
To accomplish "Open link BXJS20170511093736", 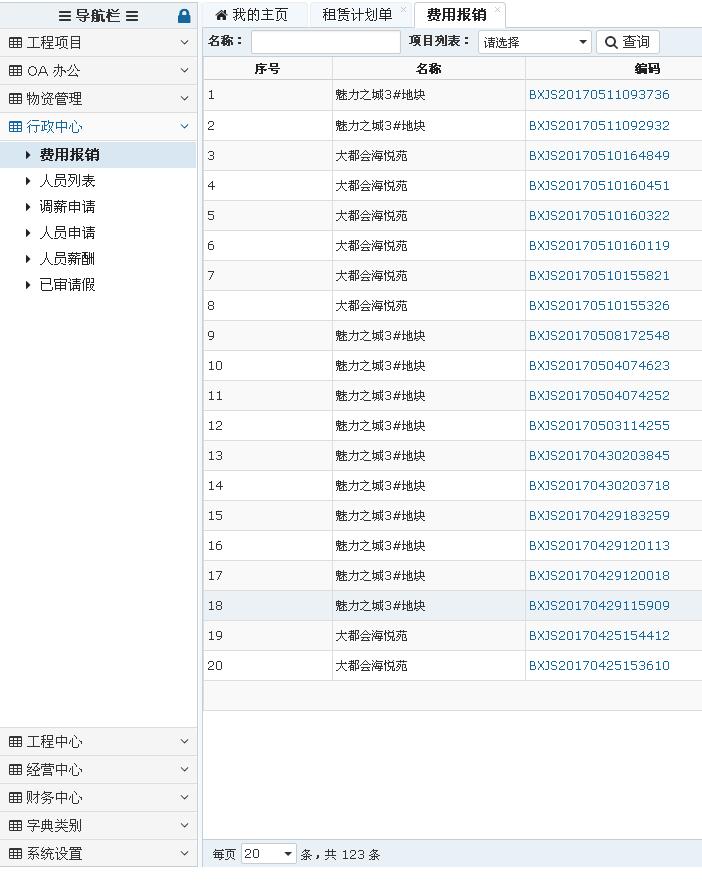I will point(599,95).
